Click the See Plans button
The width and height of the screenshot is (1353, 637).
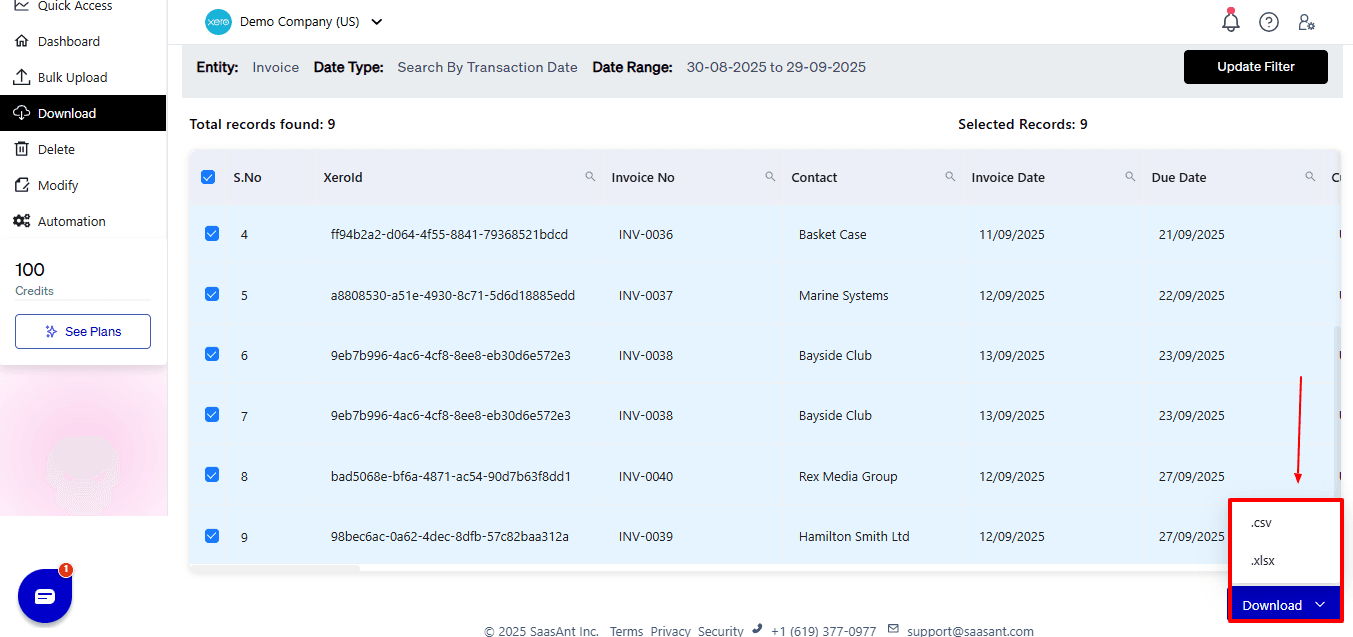click(x=83, y=331)
